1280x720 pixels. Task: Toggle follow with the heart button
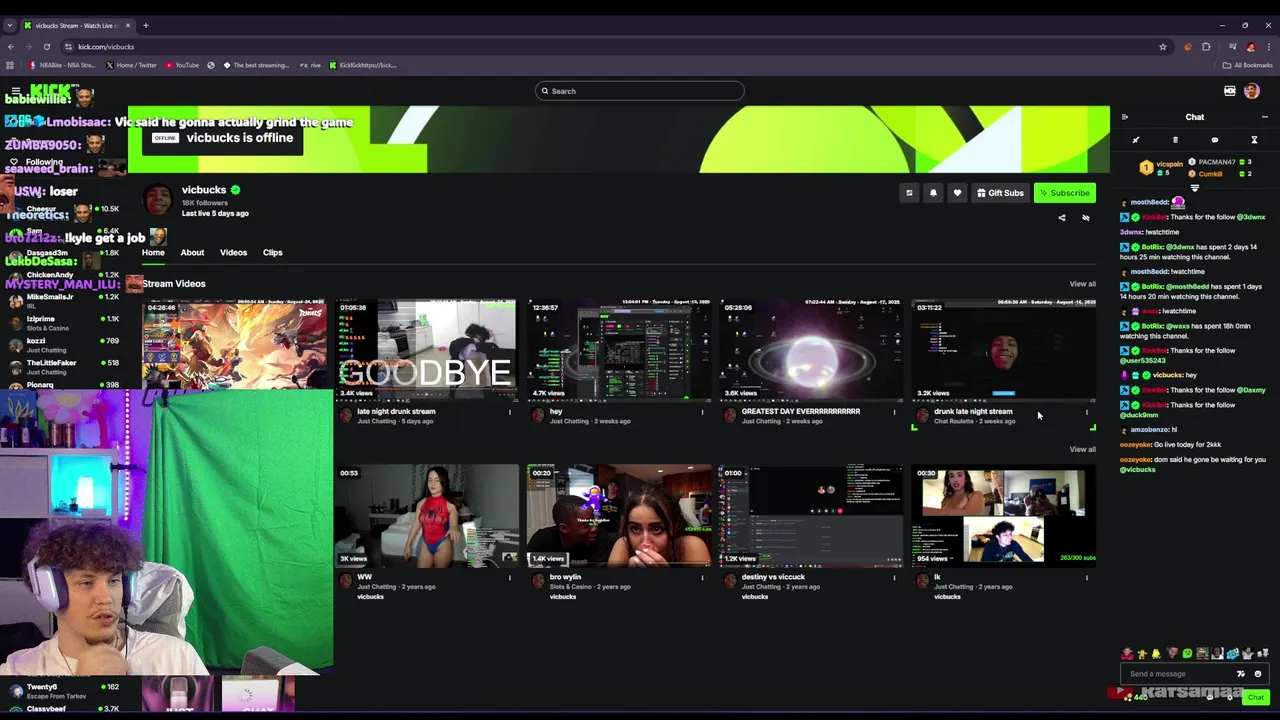(957, 193)
